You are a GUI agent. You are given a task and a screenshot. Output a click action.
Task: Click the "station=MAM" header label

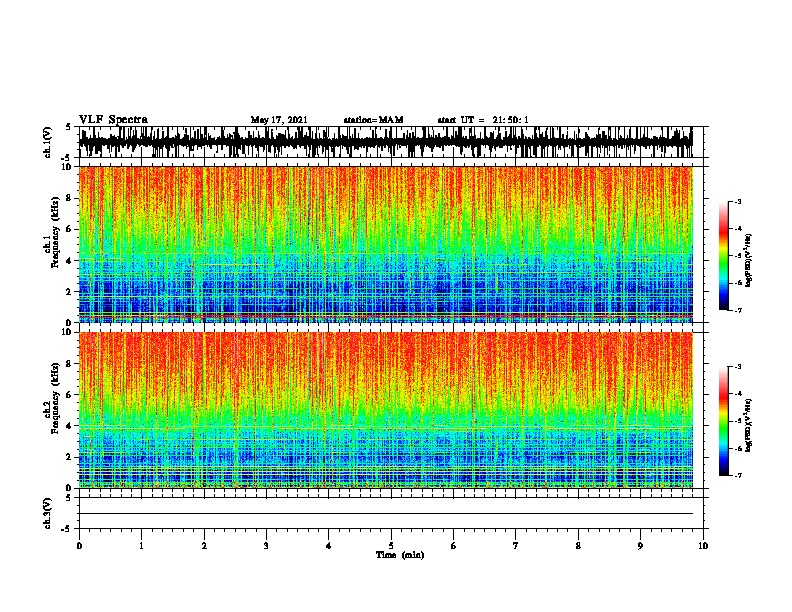pos(373,120)
